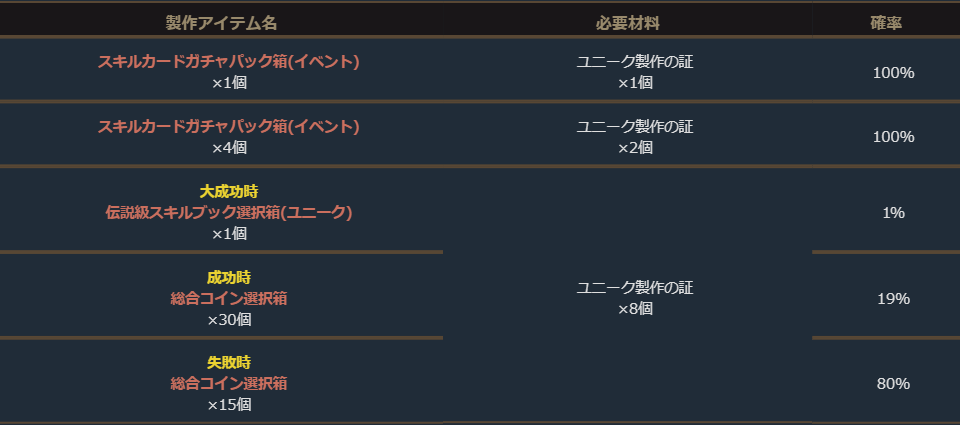
Task: Click the 確率 column header
Action: [x=886, y=22]
